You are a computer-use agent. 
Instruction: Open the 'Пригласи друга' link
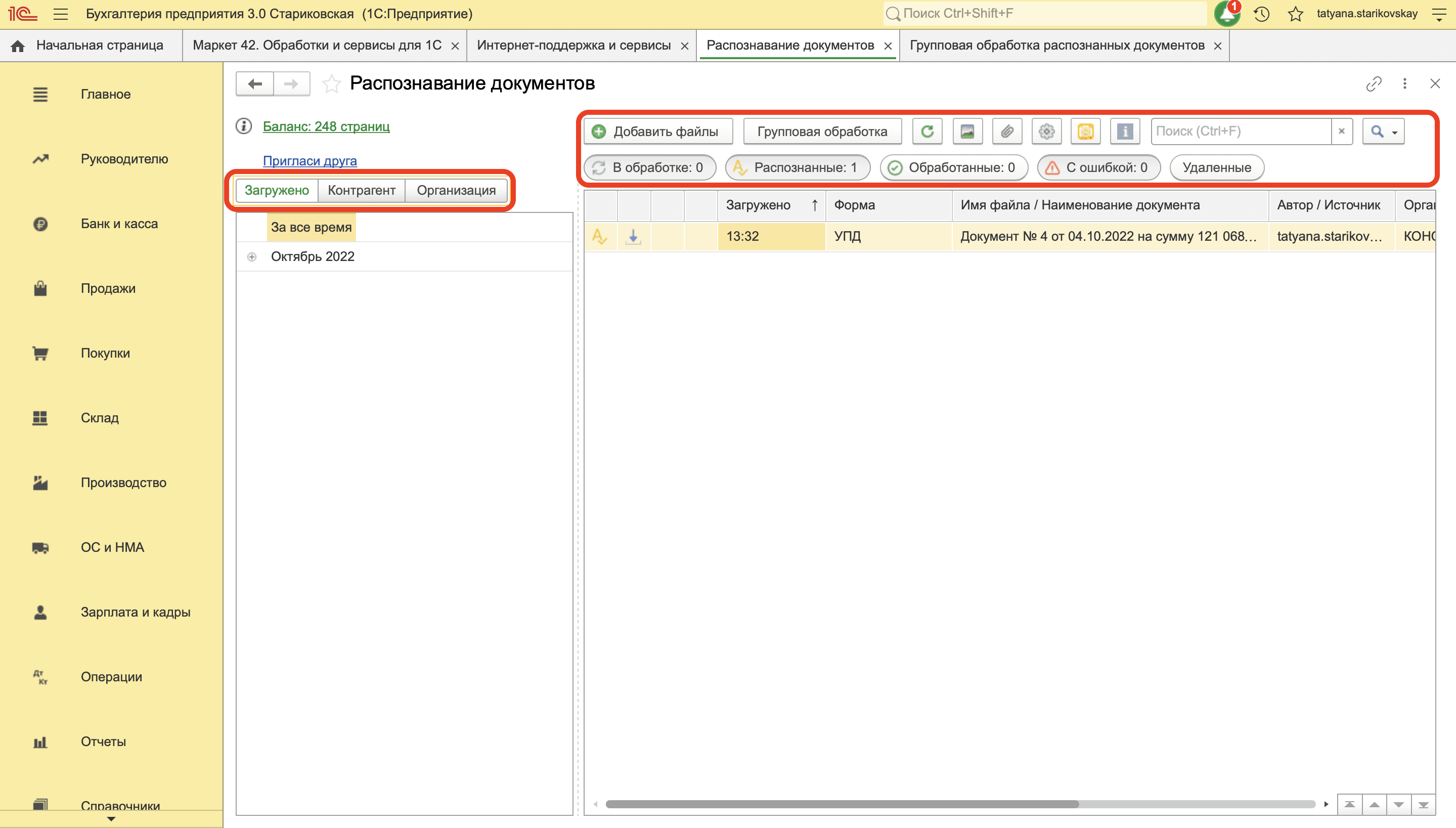click(x=310, y=161)
